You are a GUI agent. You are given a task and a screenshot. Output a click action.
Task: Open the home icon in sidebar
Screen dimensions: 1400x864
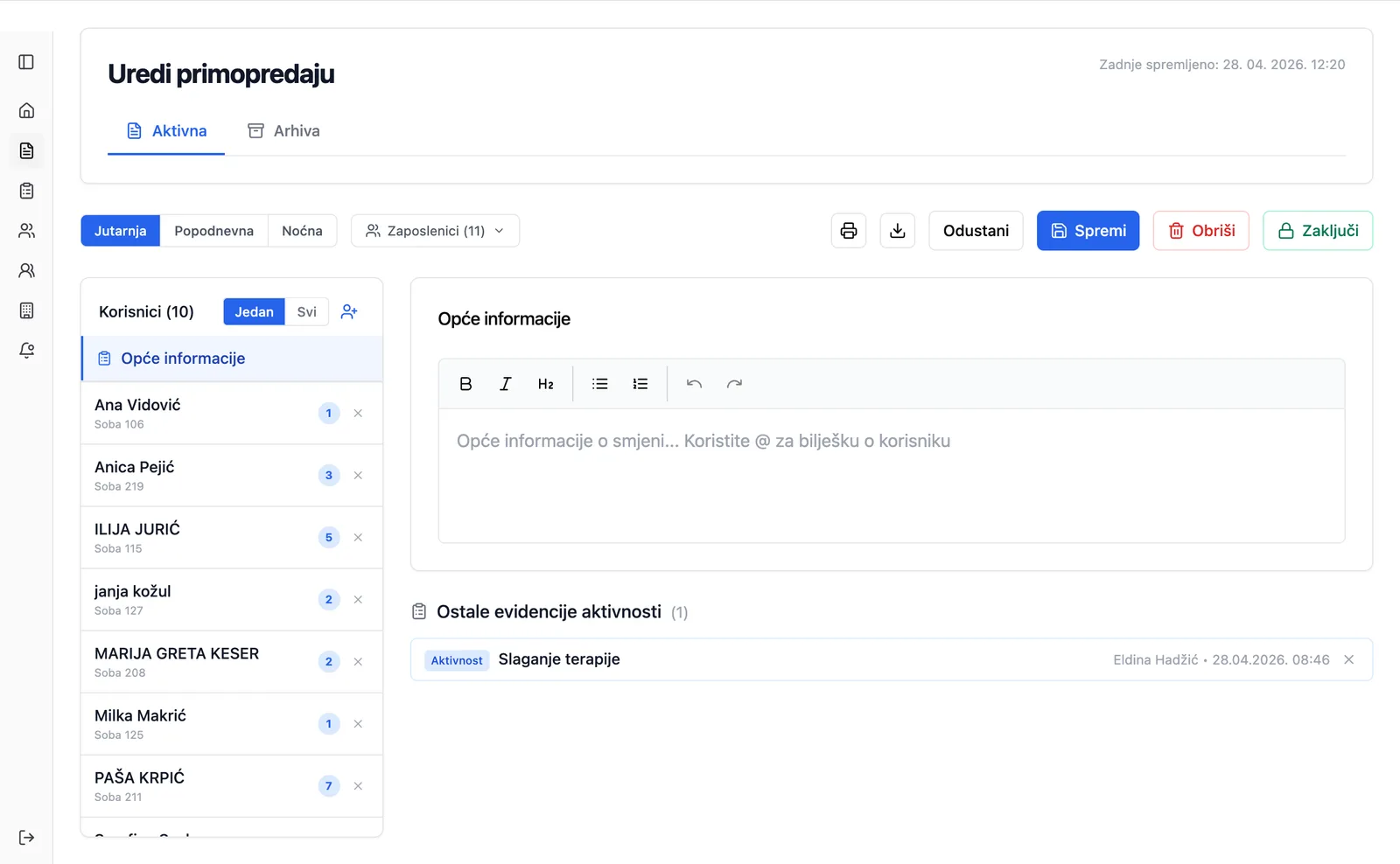click(26, 110)
